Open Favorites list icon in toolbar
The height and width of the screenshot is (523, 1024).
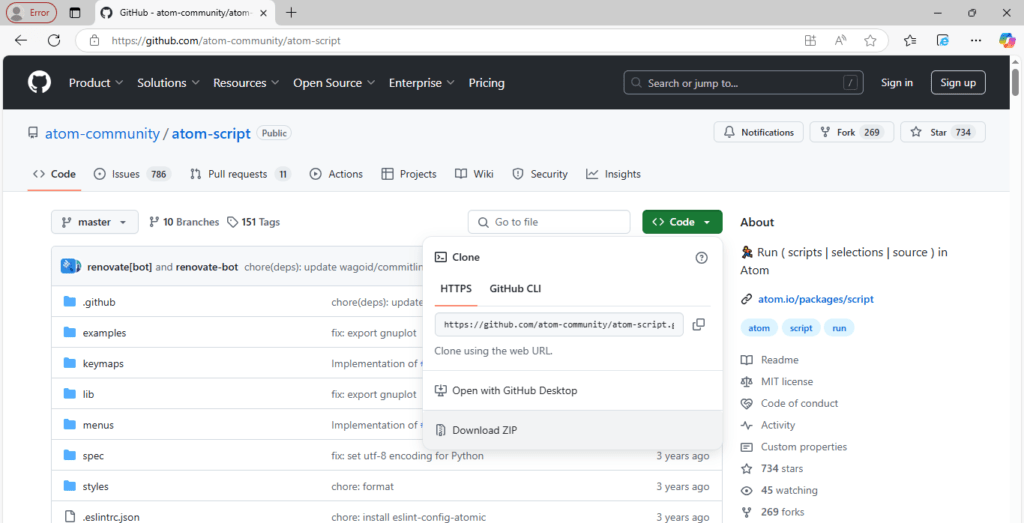pos(910,40)
